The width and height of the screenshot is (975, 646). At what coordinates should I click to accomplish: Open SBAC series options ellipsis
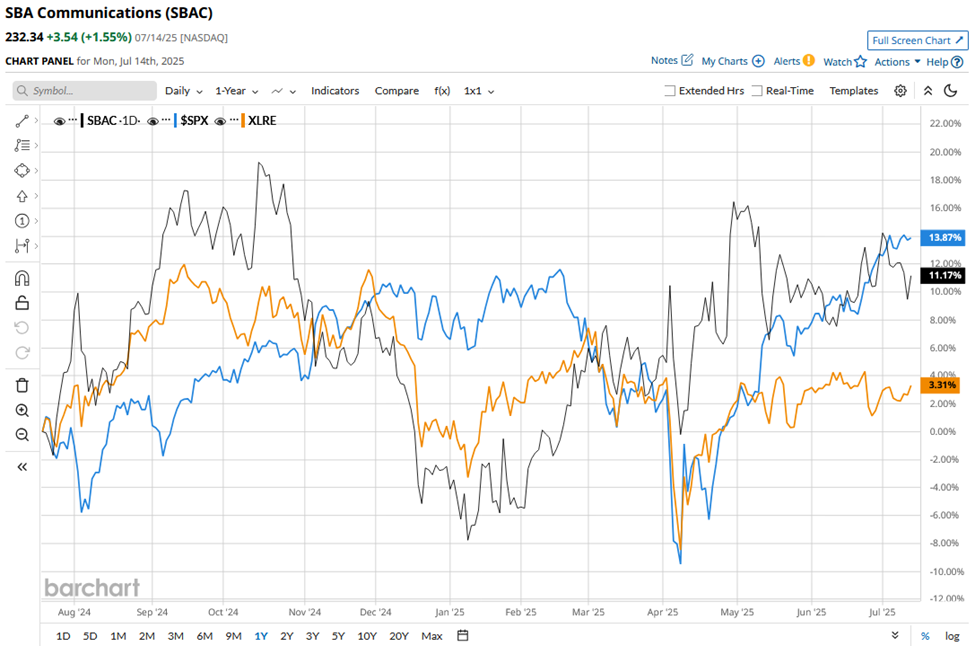[73, 119]
